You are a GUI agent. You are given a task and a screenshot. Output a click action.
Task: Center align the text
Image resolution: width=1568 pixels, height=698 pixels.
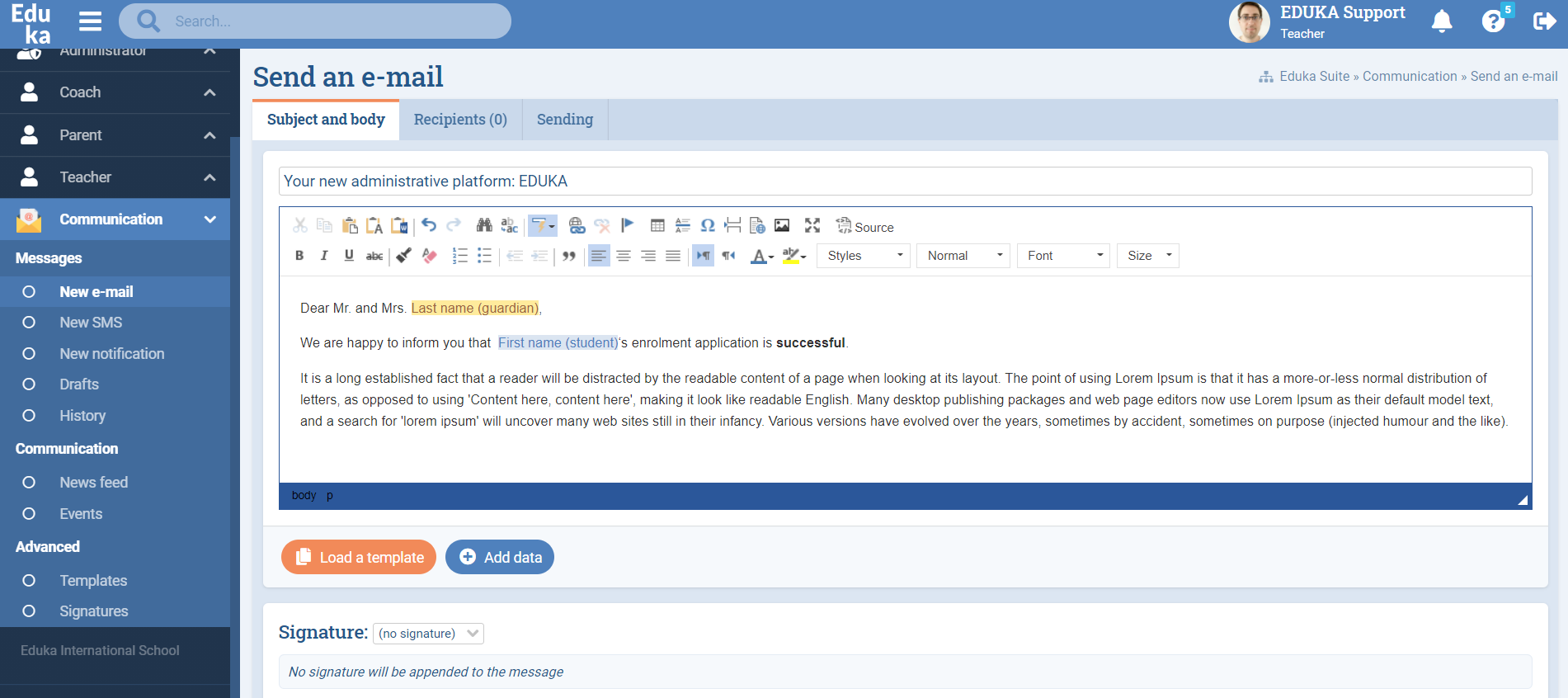point(624,256)
